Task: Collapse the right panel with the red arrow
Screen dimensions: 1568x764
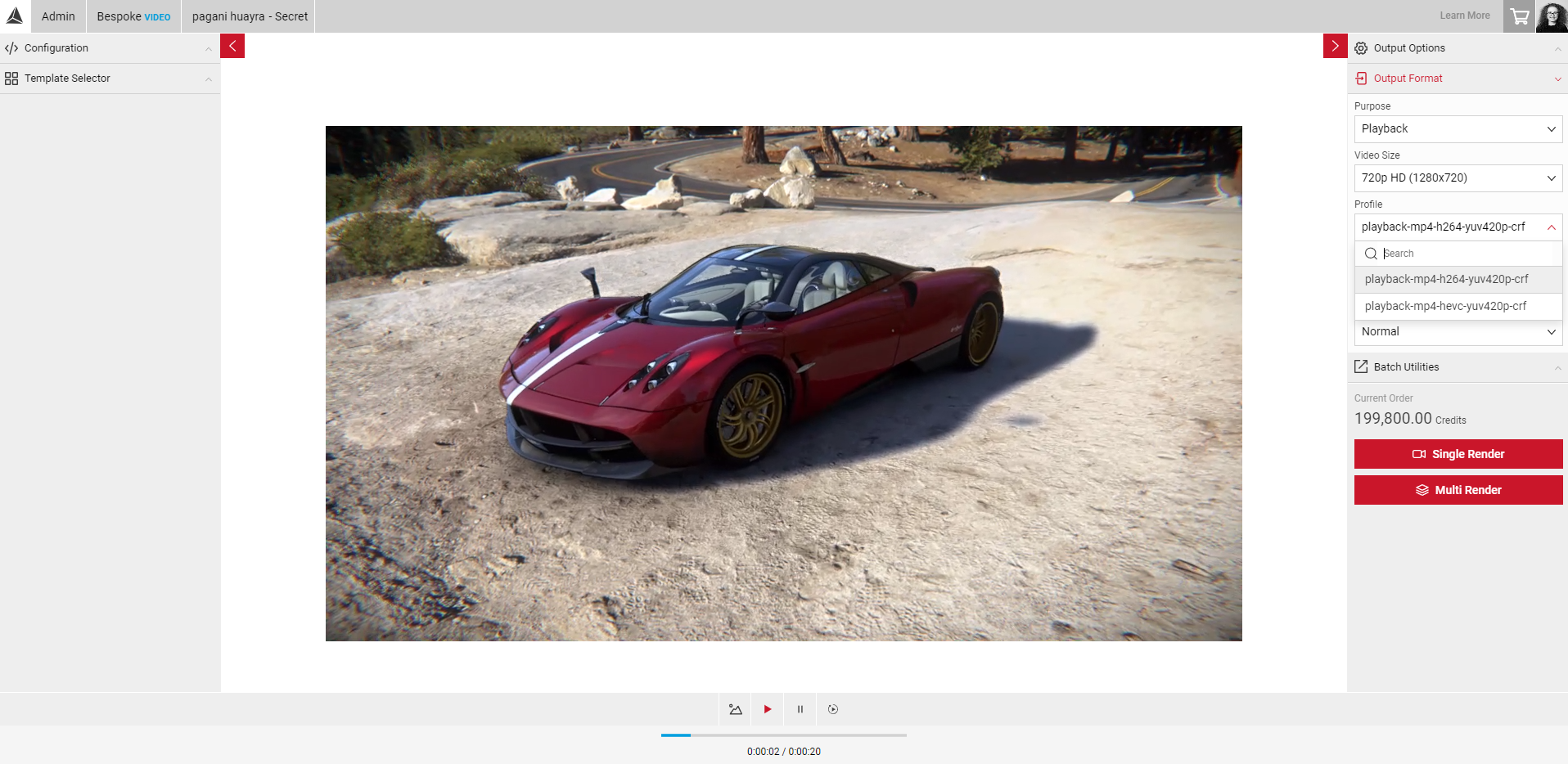Action: (1335, 46)
